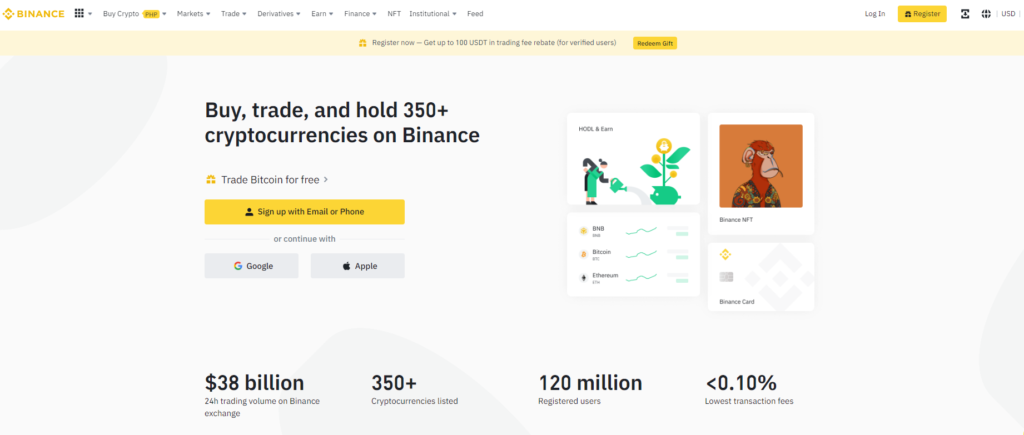Image resolution: width=1024 pixels, height=435 pixels.
Task: Click Sign up with Email or Phone
Action: [x=304, y=212]
